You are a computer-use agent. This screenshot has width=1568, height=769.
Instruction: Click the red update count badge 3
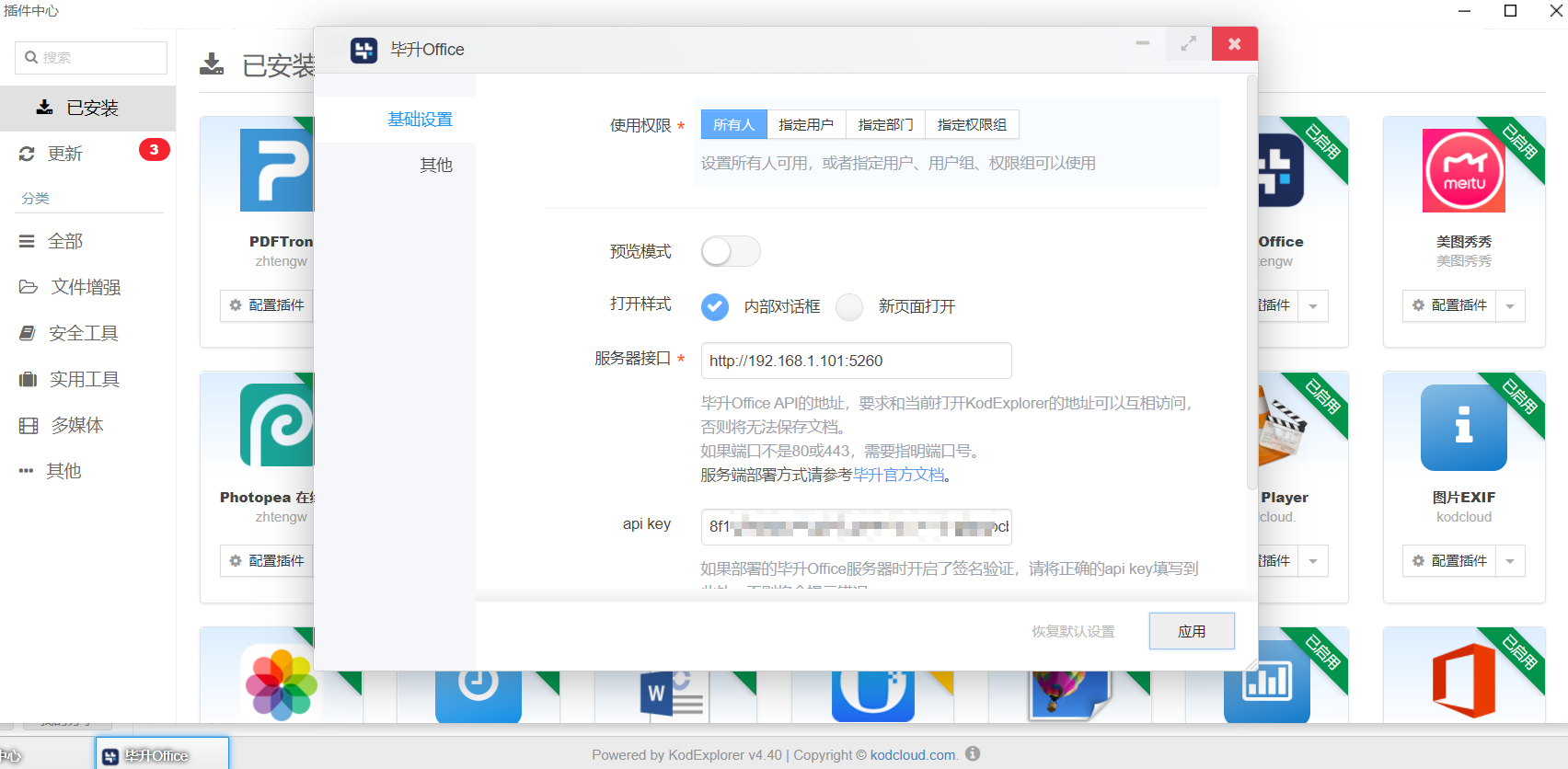155,149
